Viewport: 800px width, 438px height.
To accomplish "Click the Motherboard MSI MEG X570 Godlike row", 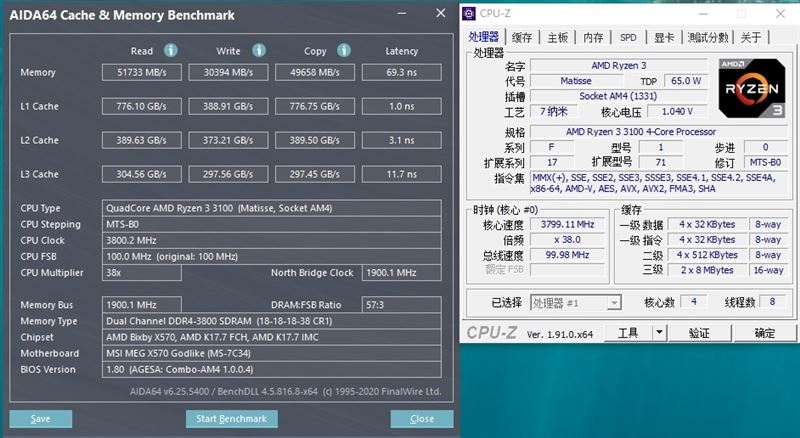I will 271,353.
